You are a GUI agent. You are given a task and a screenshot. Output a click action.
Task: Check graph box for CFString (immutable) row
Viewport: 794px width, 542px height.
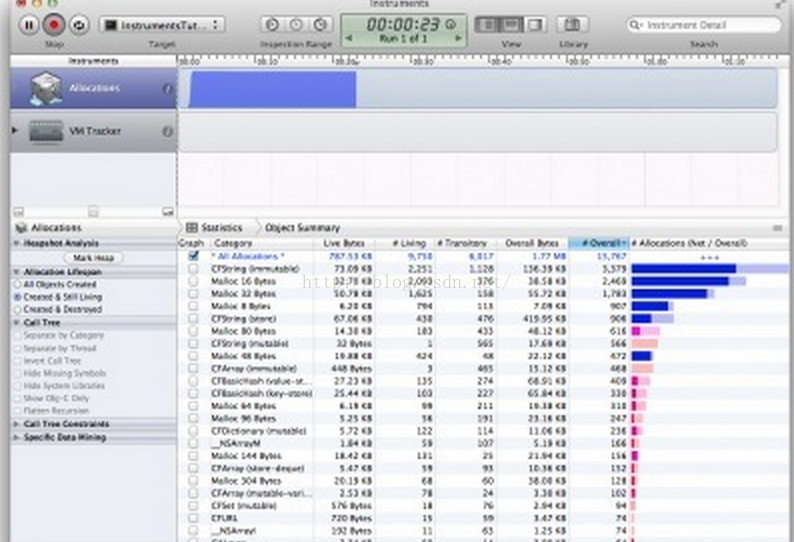193,268
